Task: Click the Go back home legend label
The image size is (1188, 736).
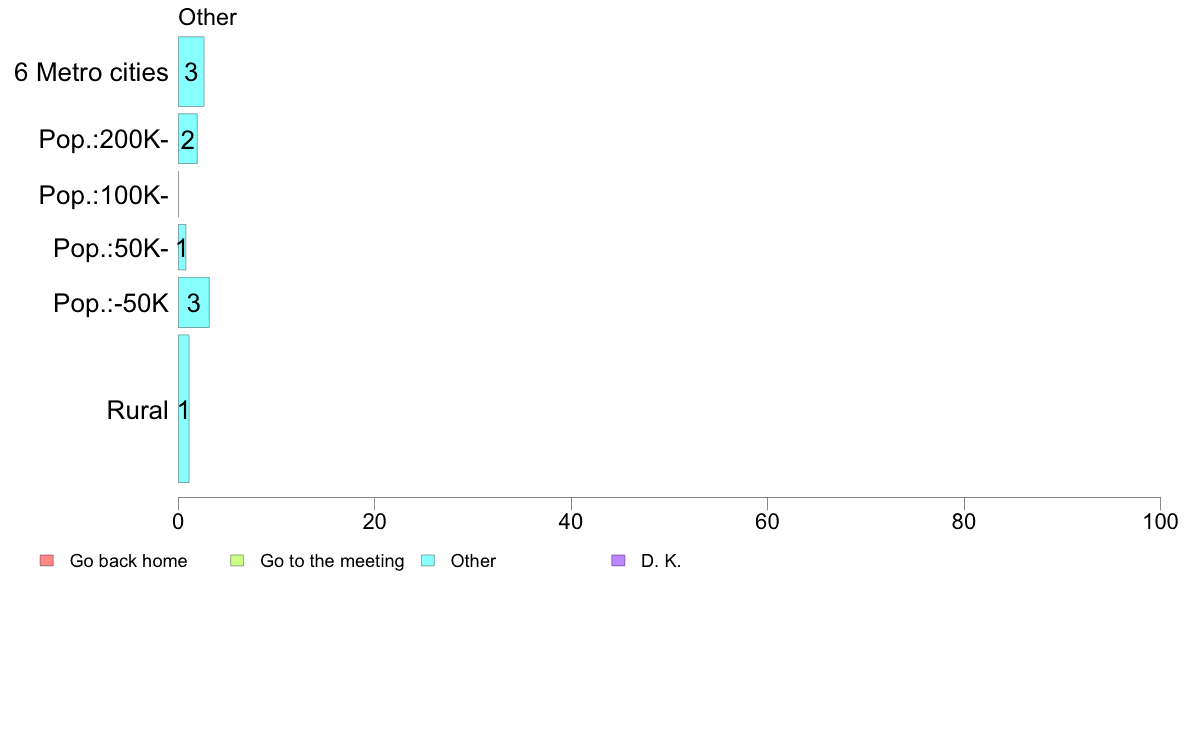Action: [x=128, y=561]
